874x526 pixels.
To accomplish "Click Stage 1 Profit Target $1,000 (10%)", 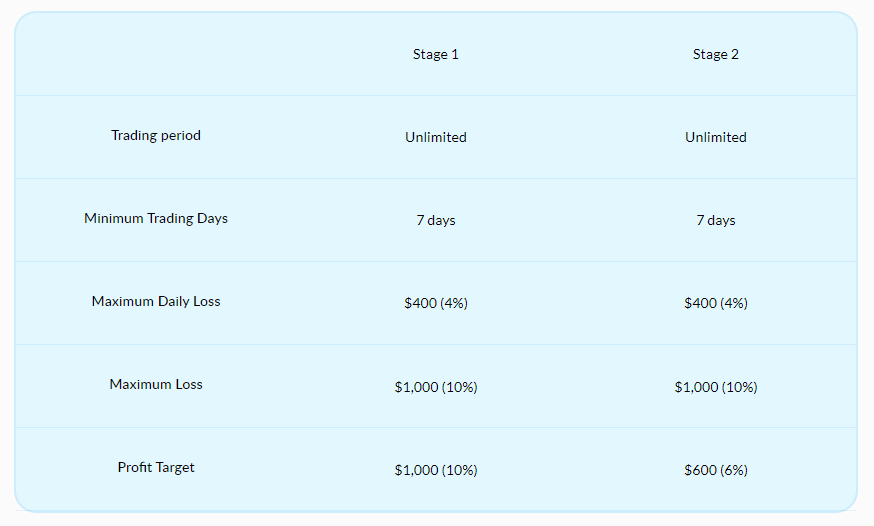I will (x=436, y=470).
